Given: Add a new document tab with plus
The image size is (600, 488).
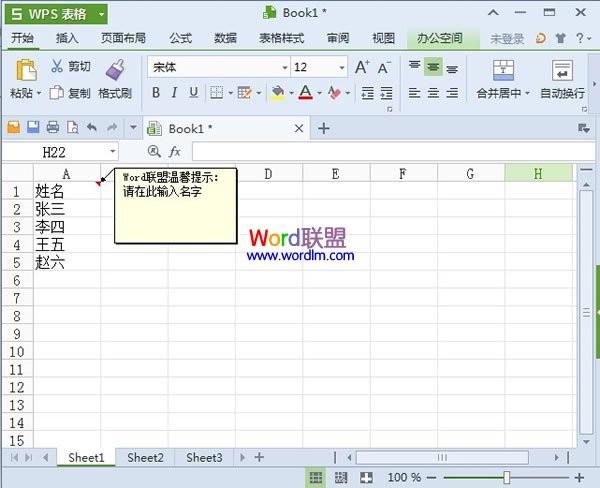Looking at the screenshot, I should [x=324, y=128].
